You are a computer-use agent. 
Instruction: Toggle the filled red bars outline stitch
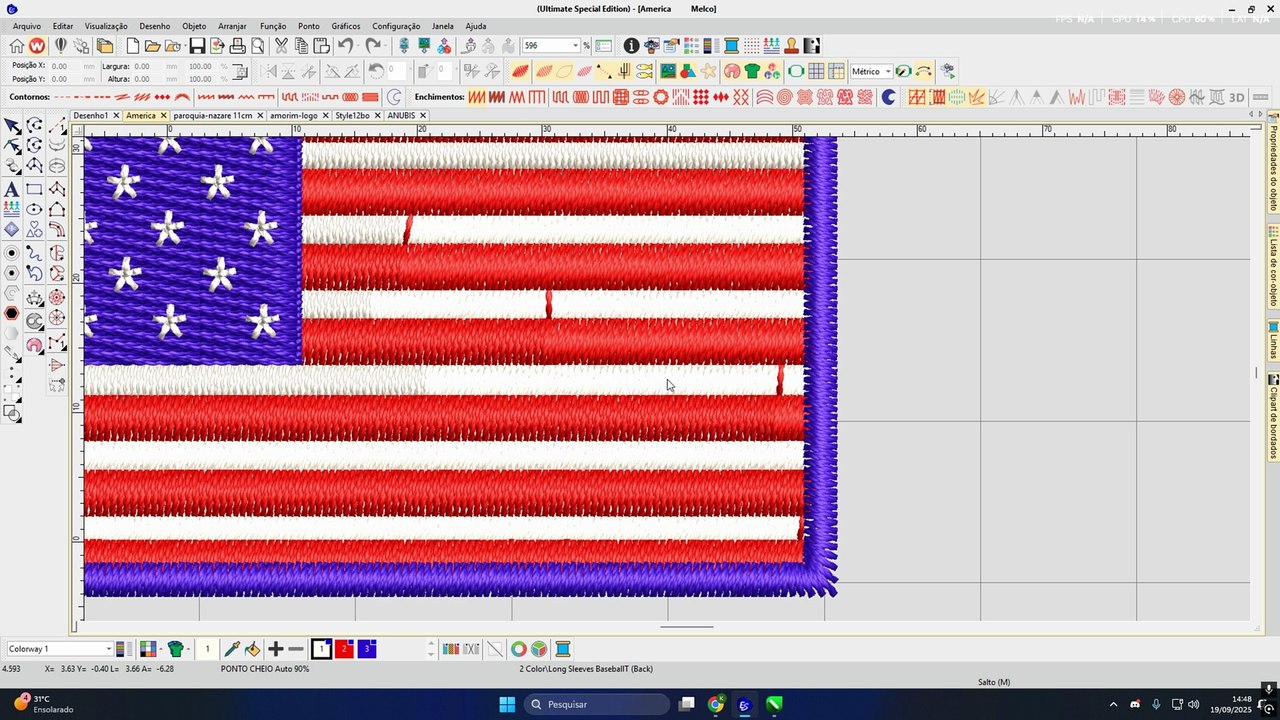[x=370, y=97]
